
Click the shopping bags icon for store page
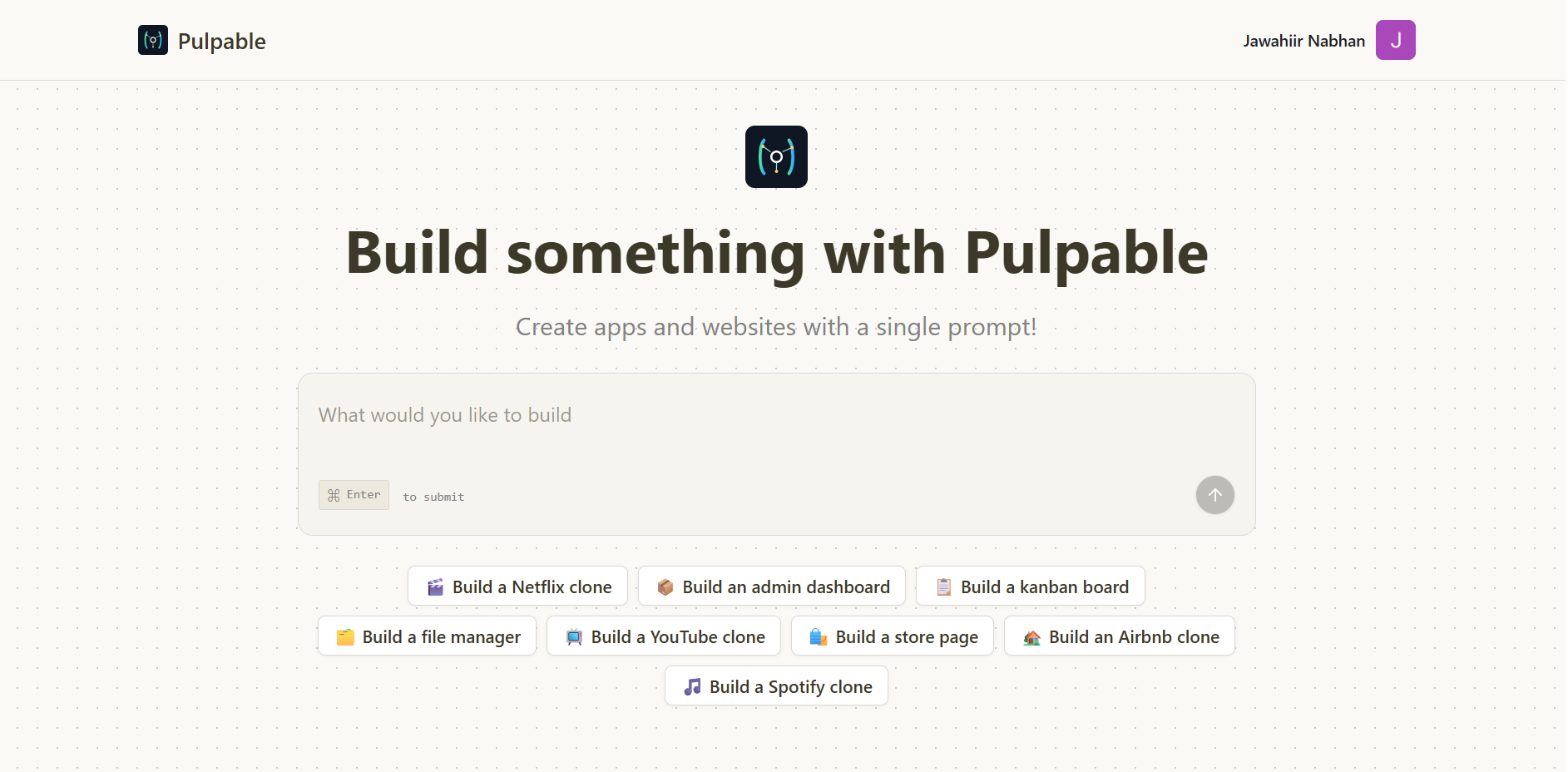[819, 637]
